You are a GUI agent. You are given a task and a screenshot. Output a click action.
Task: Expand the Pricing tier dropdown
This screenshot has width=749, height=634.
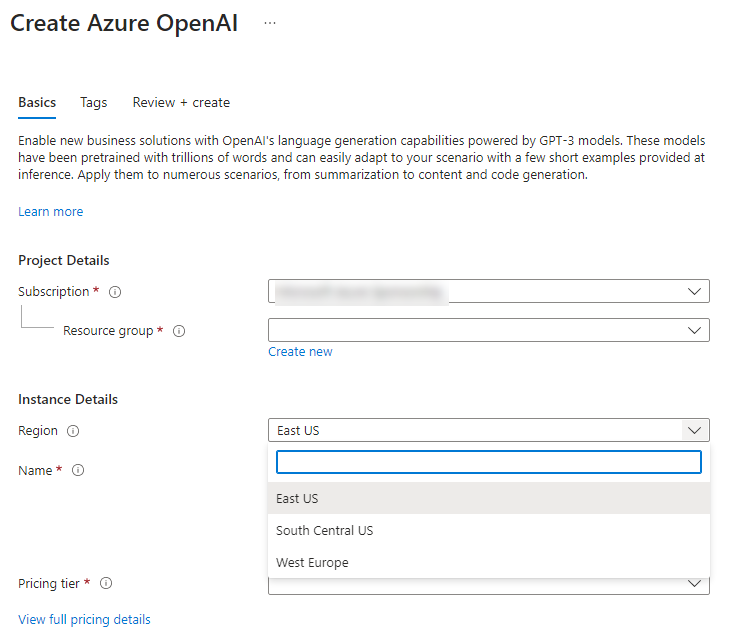tap(489, 585)
